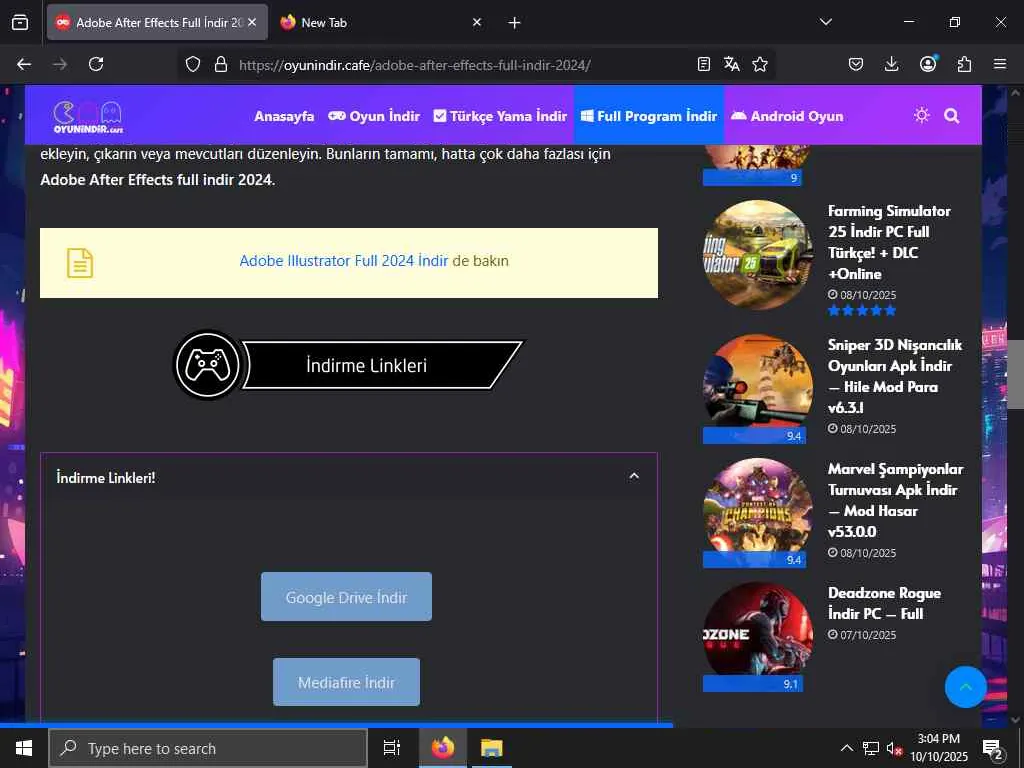Click the Oyunindir.cafe site logo
This screenshot has height=768, width=1024.
[x=88, y=117]
